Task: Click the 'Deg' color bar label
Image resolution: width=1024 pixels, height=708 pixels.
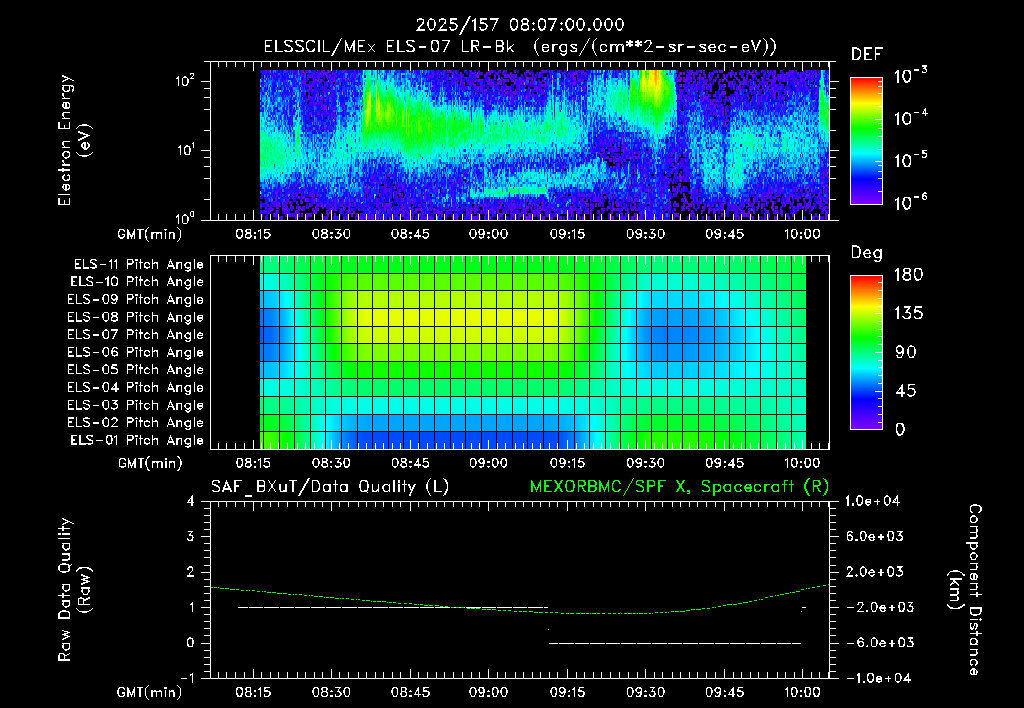Action: tap(867, 253)
